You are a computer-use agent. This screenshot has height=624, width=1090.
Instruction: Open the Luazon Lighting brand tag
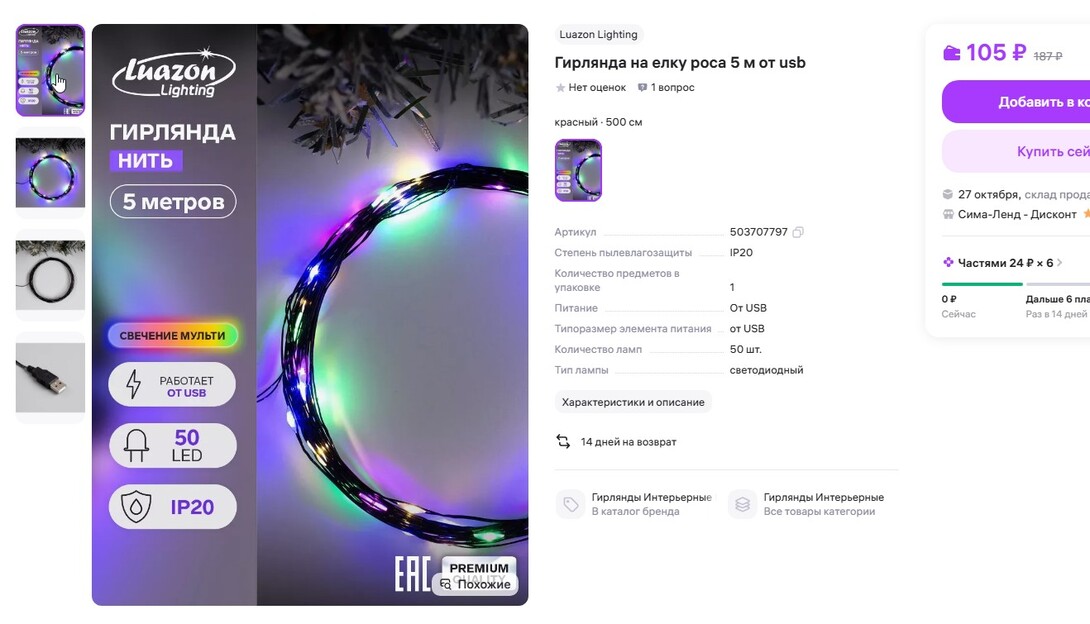pyautogui.click(x=599, y=34)
